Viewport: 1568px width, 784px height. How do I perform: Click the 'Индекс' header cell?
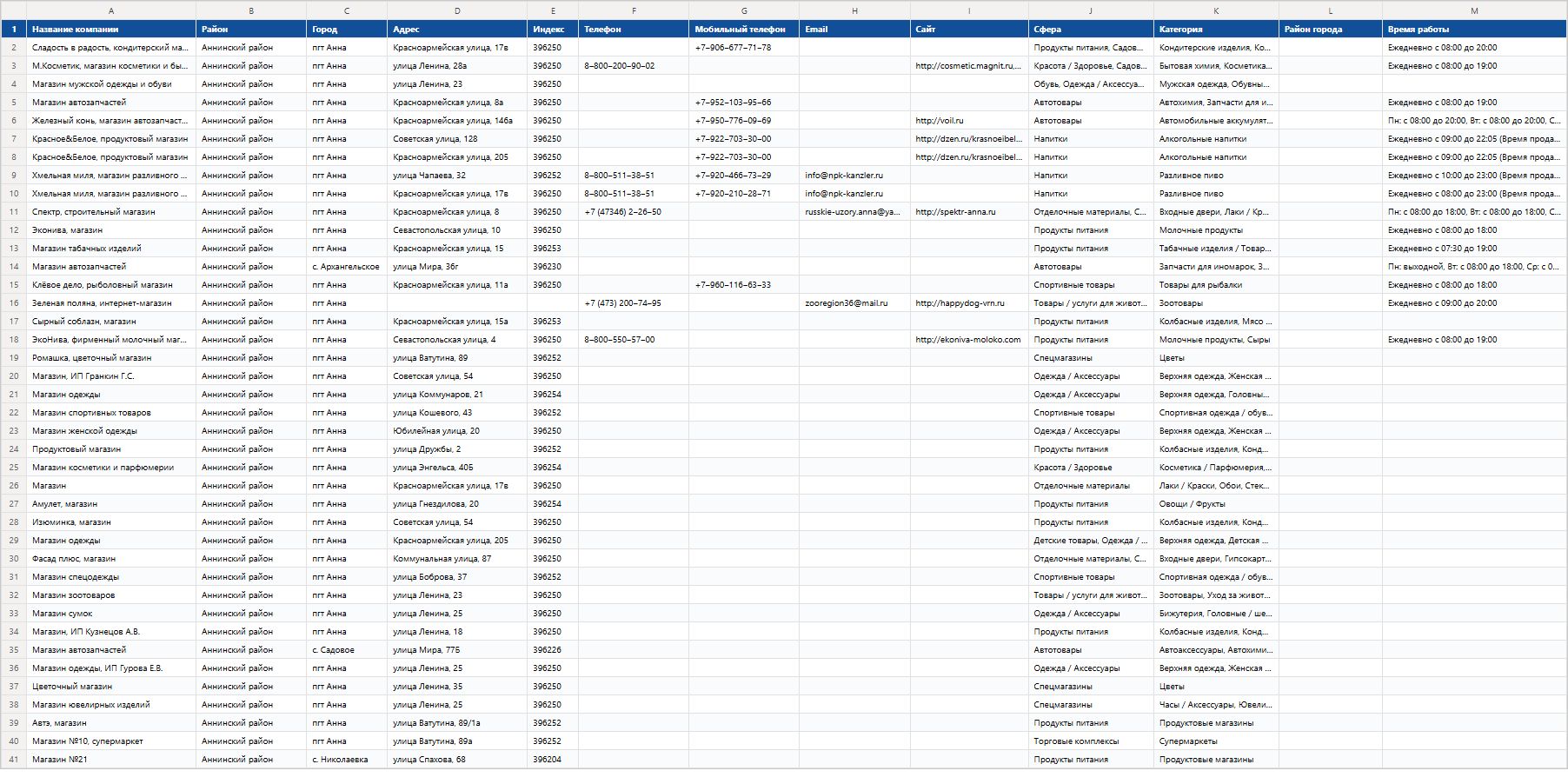pos(553,29)
